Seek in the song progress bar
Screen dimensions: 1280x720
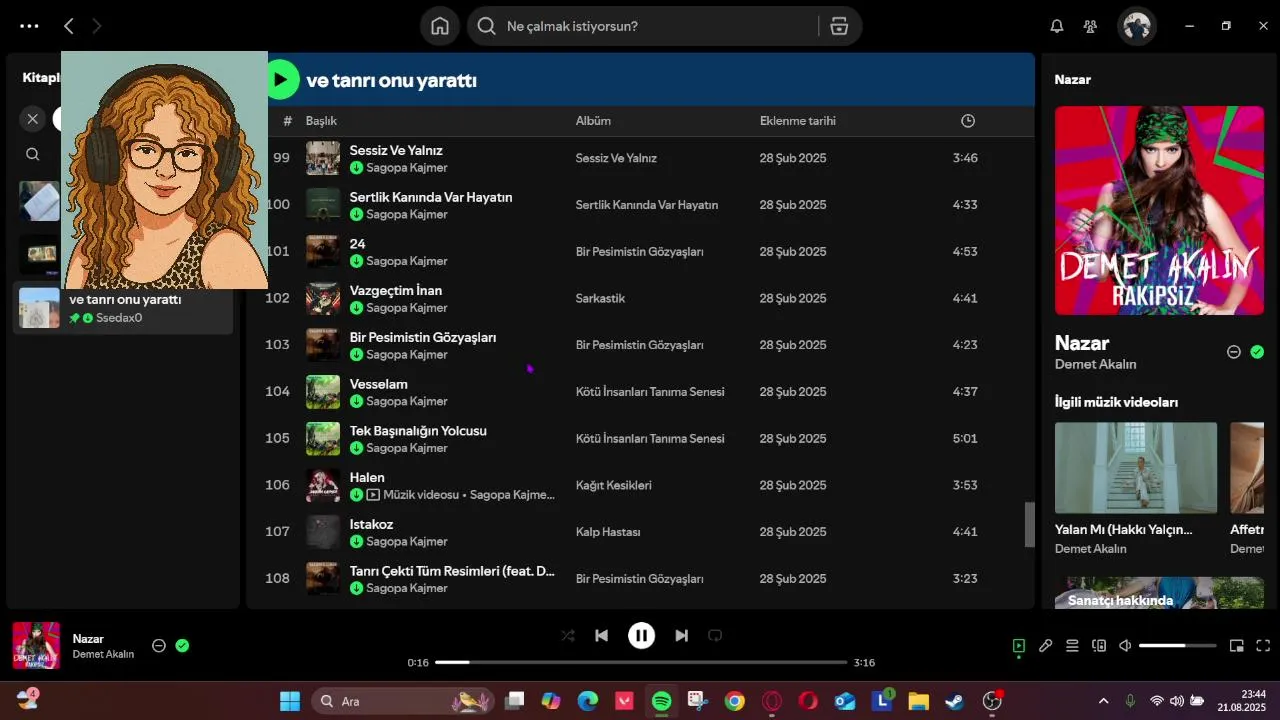coord(640,662)
